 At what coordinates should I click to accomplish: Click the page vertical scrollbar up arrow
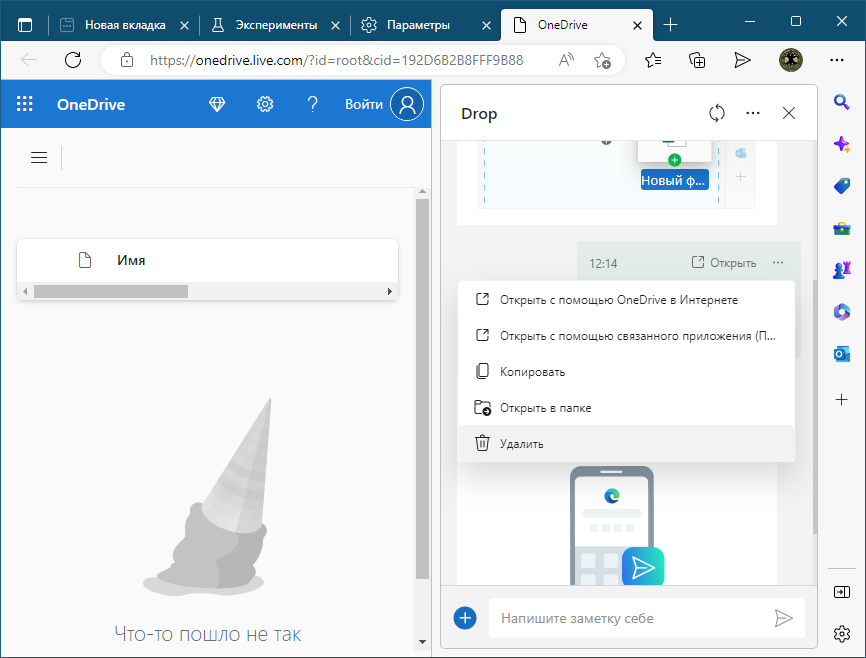pyautogui.click(x=422, y=192)
